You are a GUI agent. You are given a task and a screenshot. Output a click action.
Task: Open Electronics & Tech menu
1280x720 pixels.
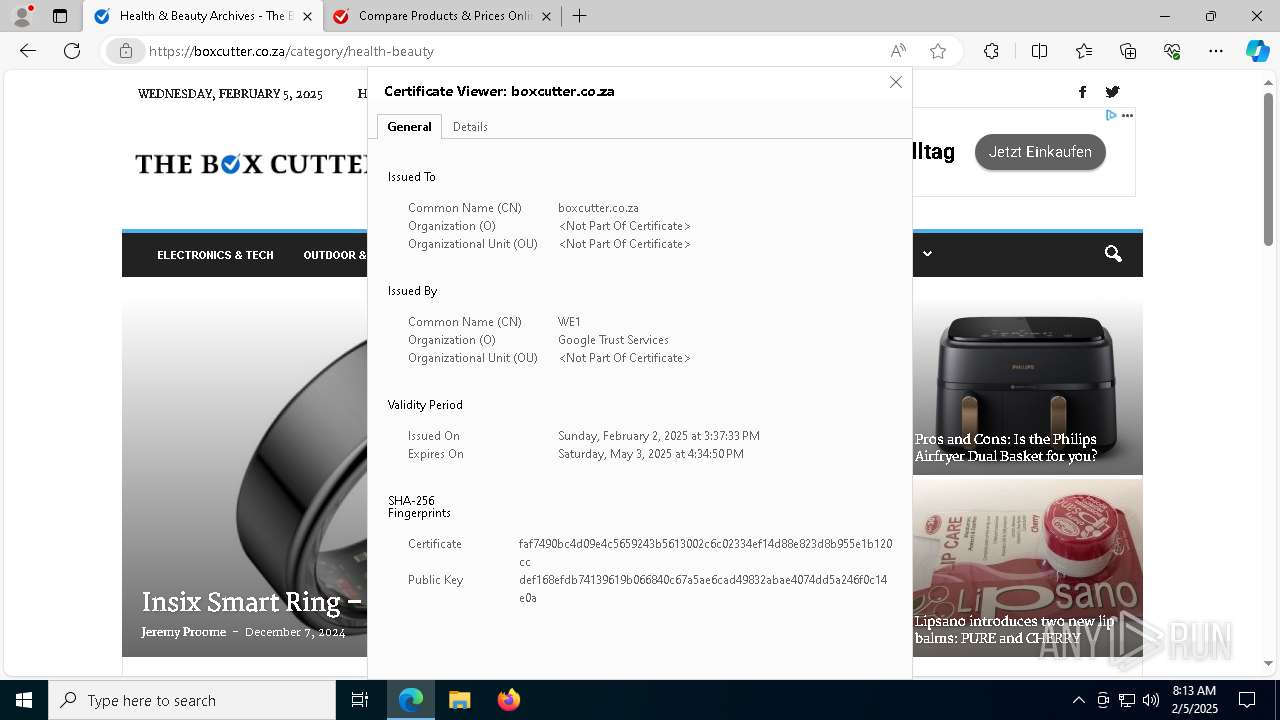tap(215, 255)
